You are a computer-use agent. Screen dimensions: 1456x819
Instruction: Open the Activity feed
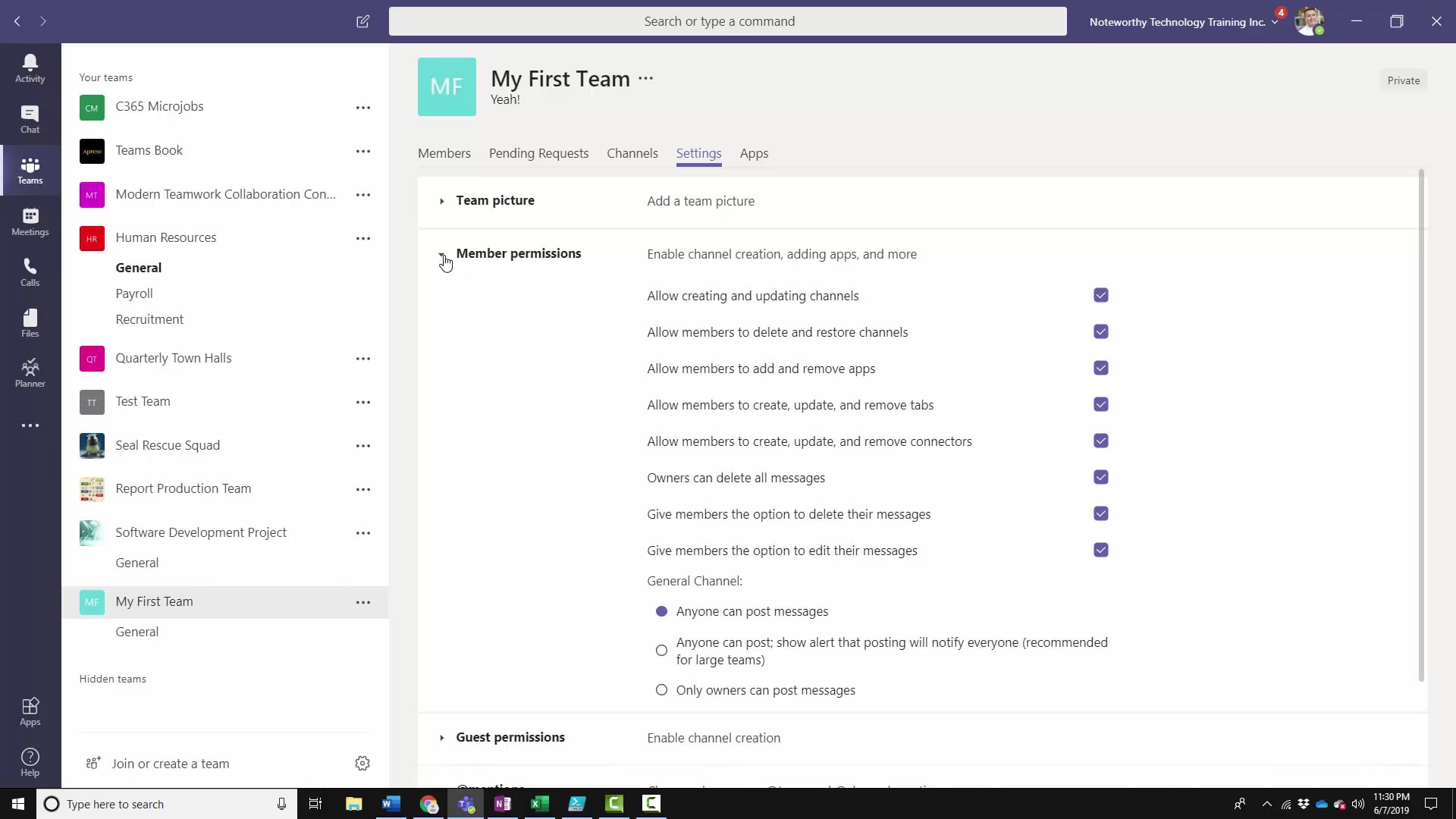[x=30, y=67]
